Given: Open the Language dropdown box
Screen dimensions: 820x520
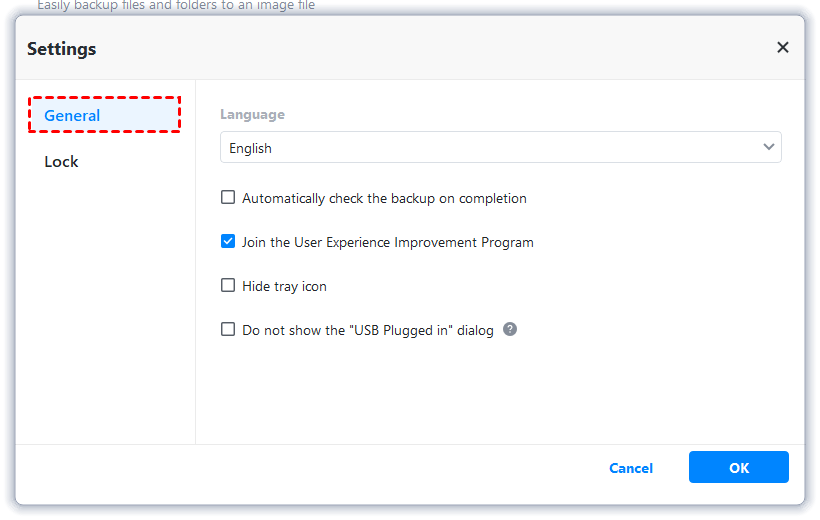Looking at the screenshot, I should click(500, 148).
